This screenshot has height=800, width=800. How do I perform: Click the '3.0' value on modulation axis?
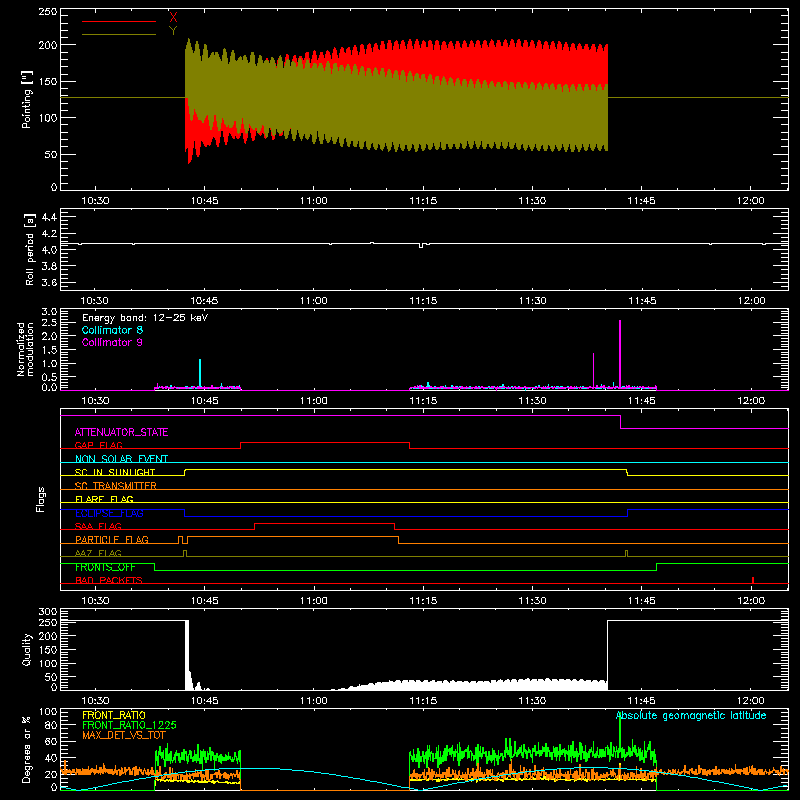click(49, 312)
